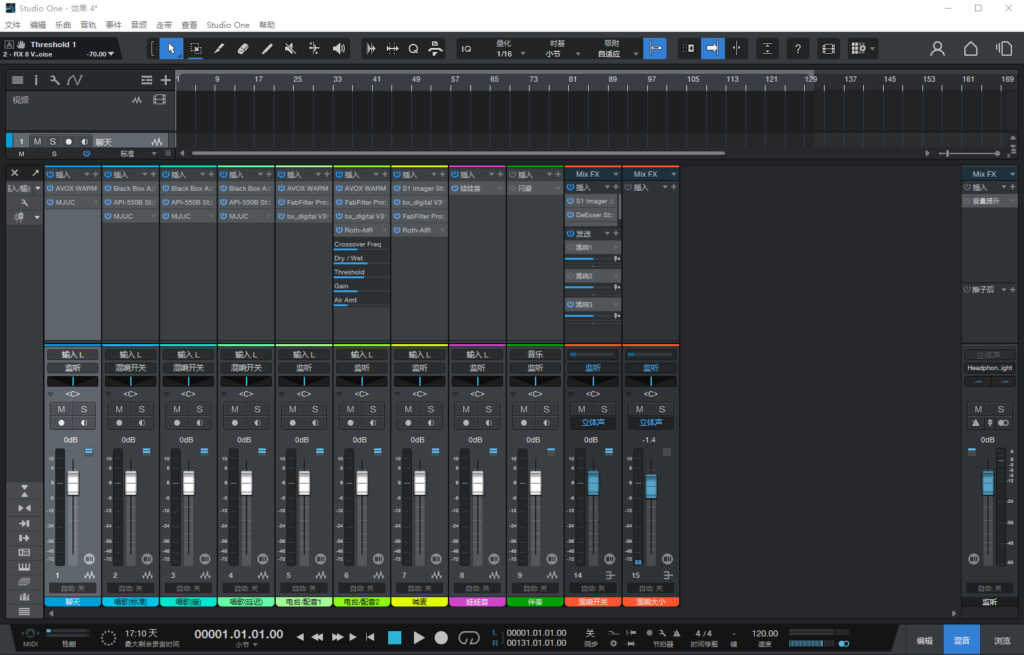Select the Eraser tool
The image size is (1024, 655).
(x=243, y=48)
